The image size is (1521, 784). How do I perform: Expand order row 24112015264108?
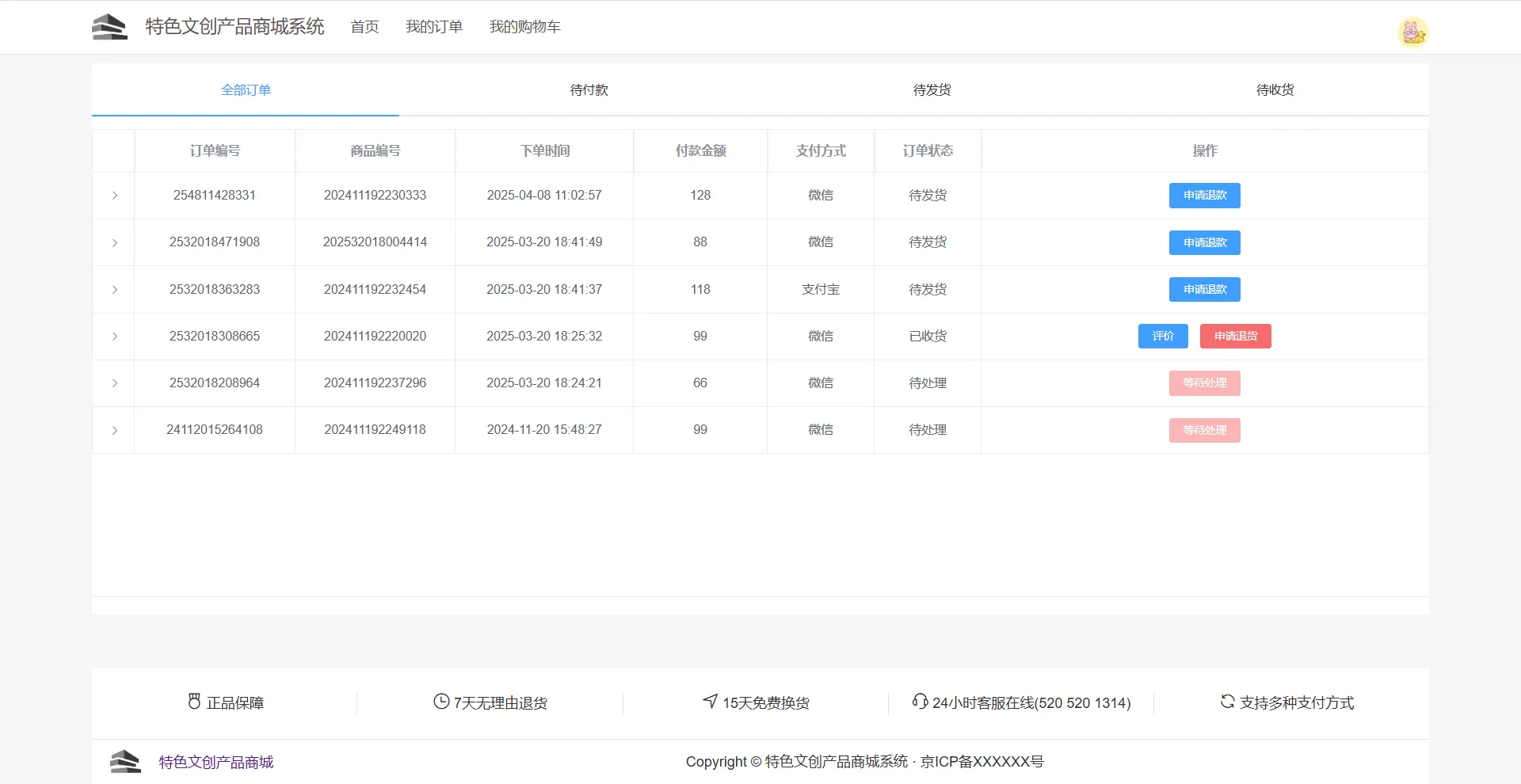(115, 430)
